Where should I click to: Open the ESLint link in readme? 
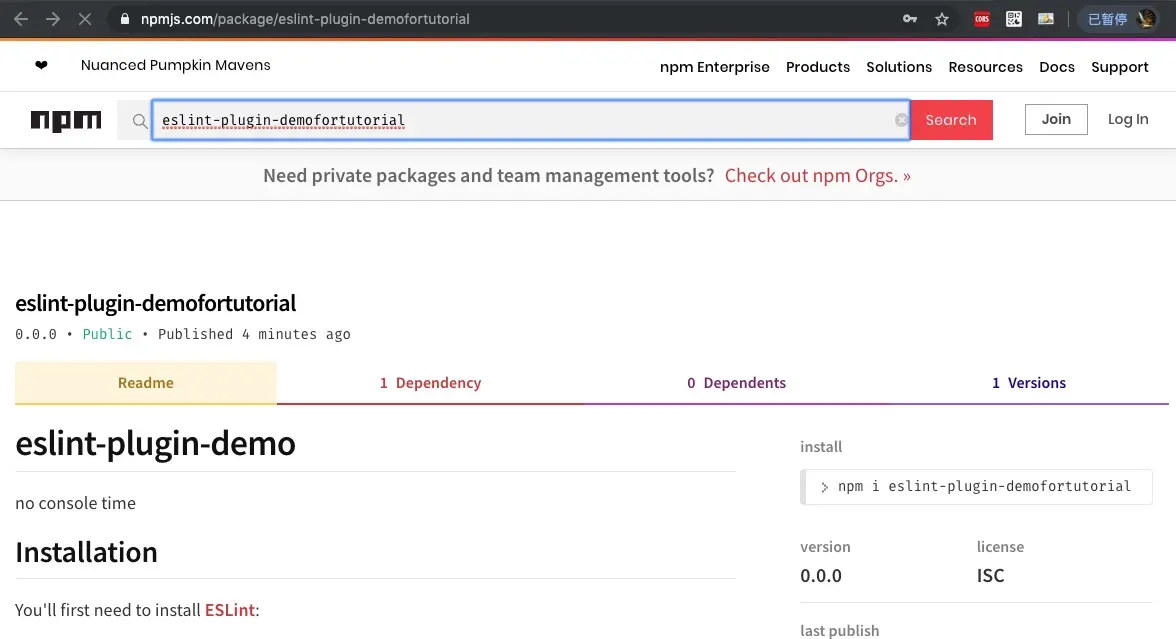click(x=230, y=610)
